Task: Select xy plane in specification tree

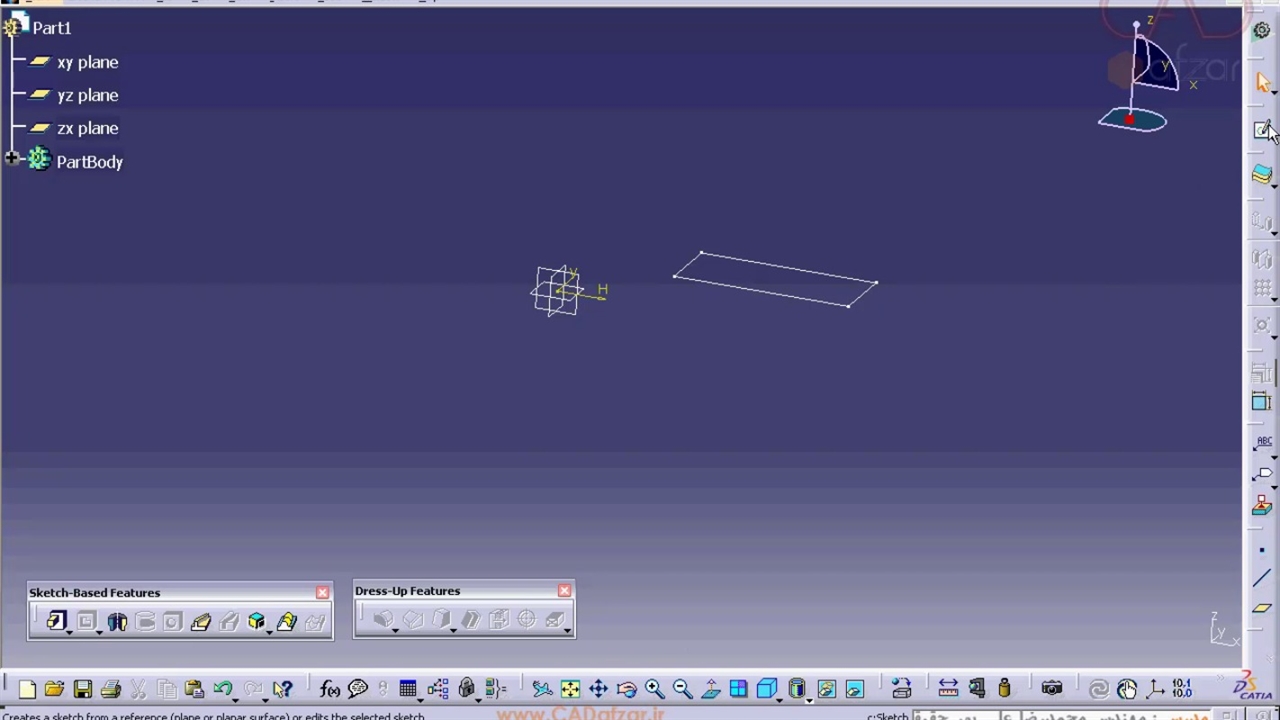Action: point(87,62)
